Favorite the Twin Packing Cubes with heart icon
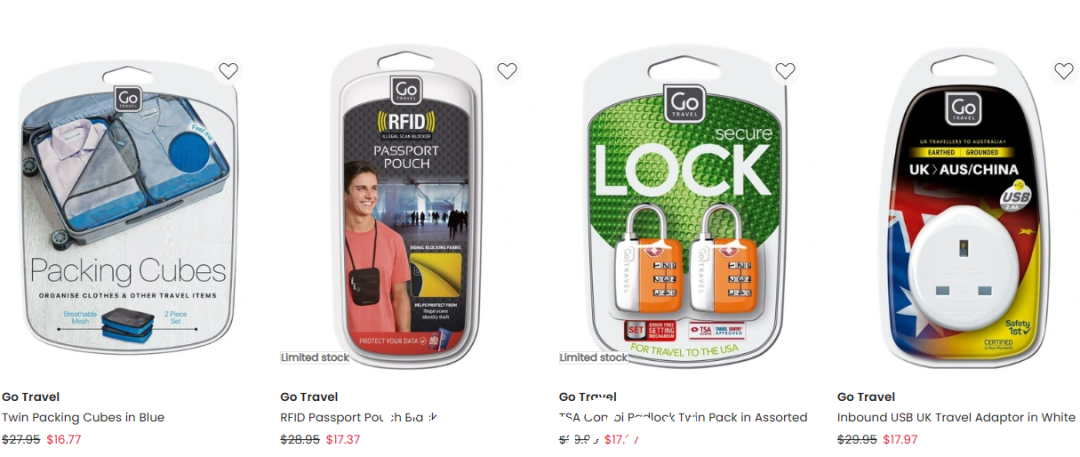The image size is (1080, 457). tap(228, 71)
